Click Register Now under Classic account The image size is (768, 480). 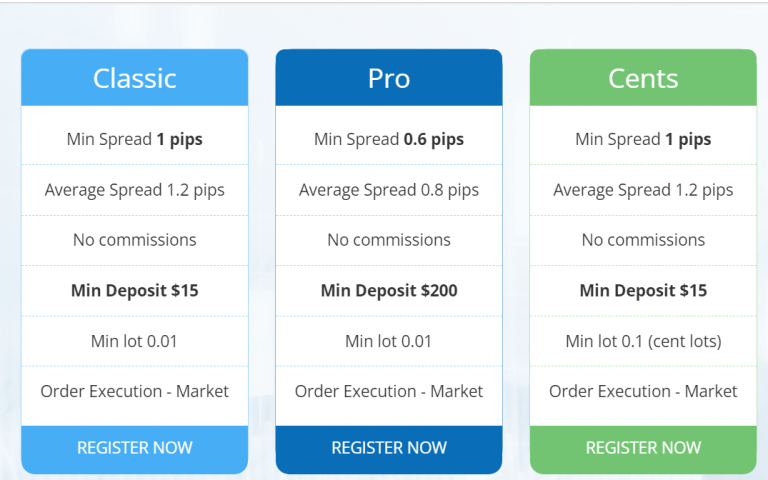tap(135, 448)
